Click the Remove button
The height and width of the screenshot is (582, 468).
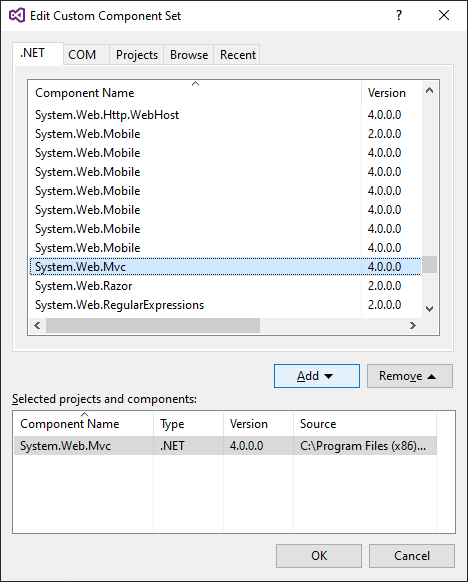[x=410, y=376]
